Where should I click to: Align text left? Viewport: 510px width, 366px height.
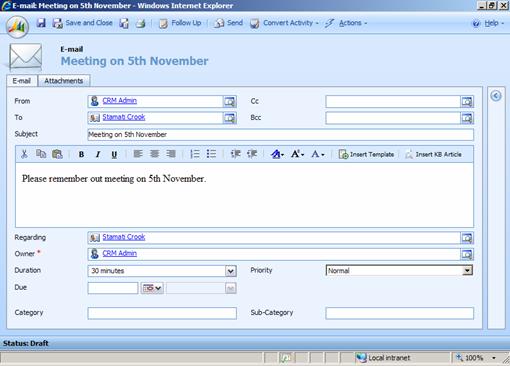pos(138,154)
